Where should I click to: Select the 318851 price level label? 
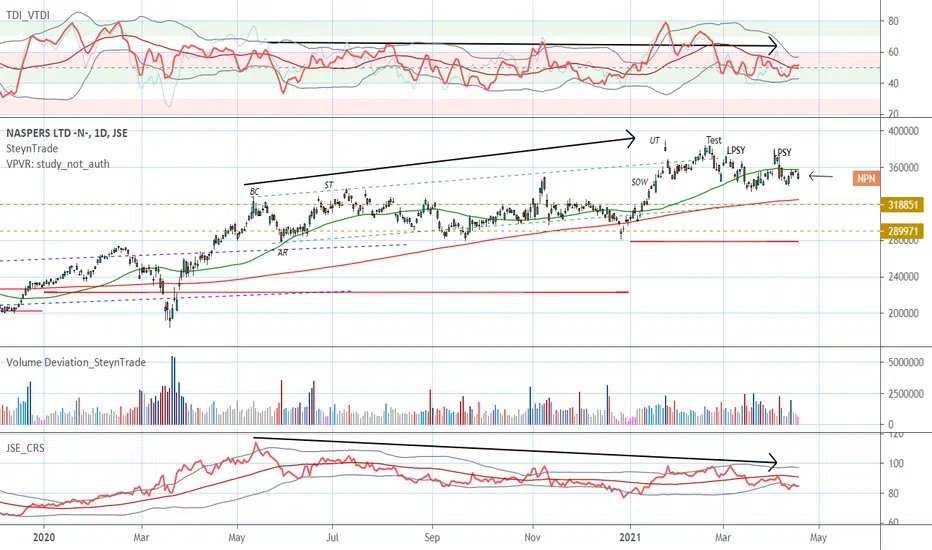[903, 205]
